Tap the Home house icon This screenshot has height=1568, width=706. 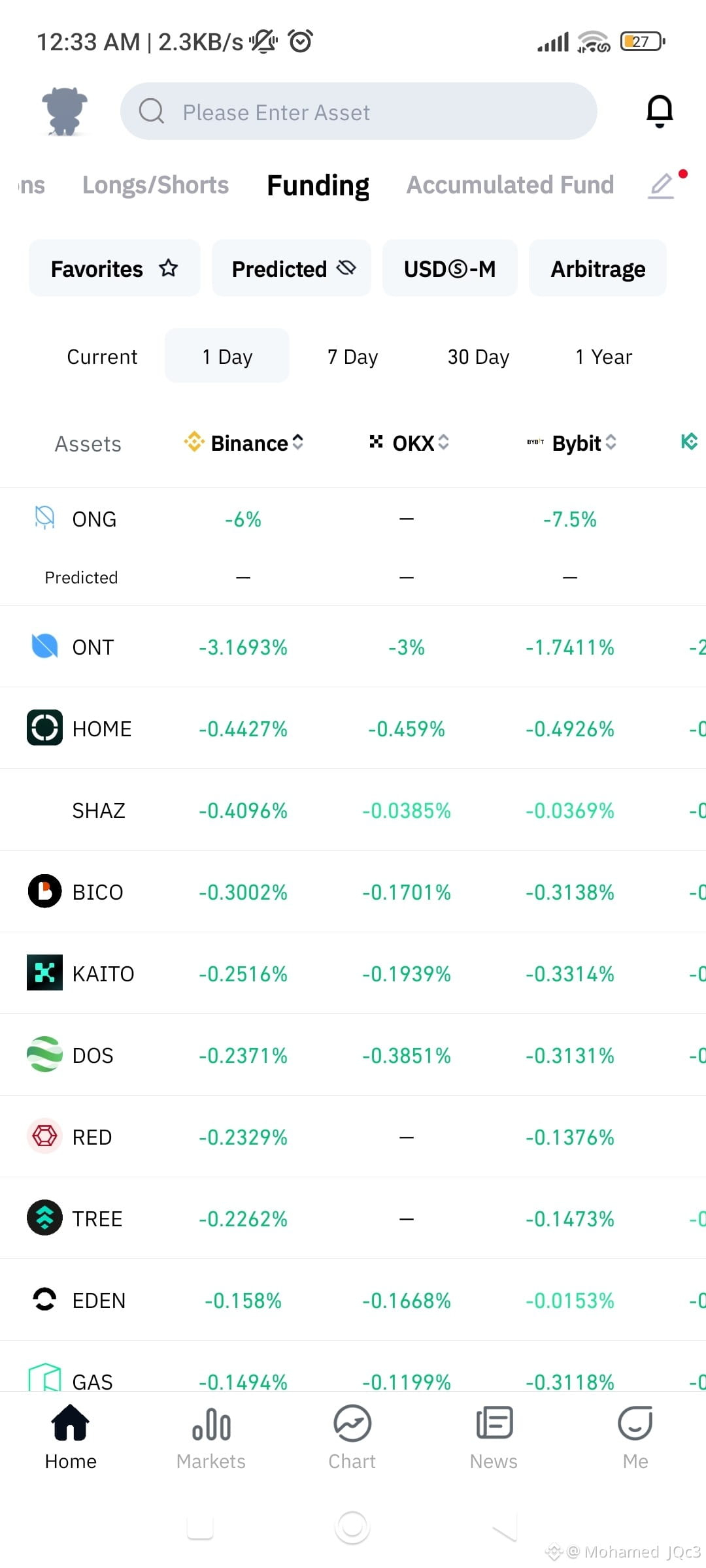click(71, 1424)
